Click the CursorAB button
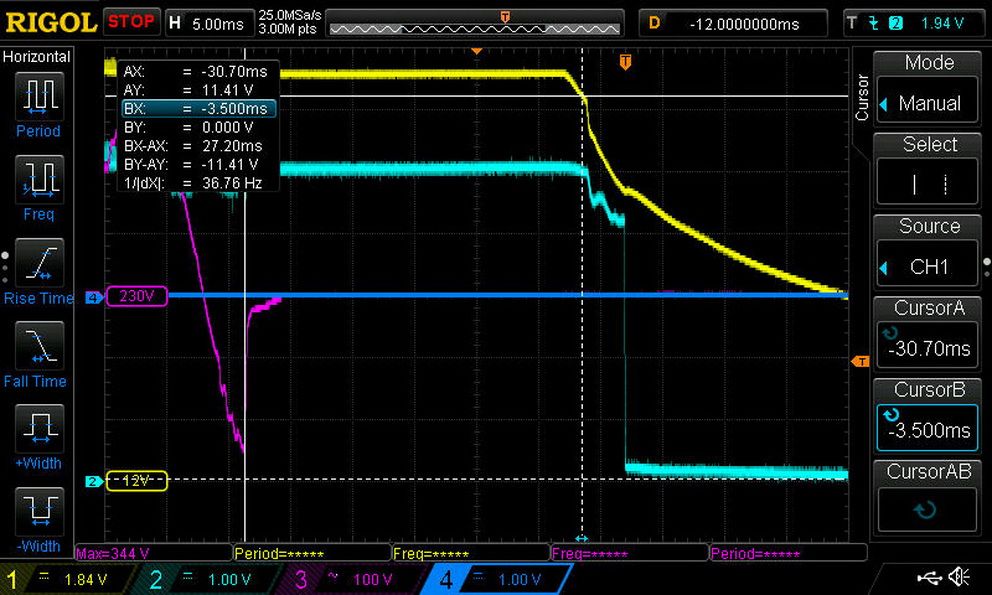992x595 pixels. (x=927, y=497)
